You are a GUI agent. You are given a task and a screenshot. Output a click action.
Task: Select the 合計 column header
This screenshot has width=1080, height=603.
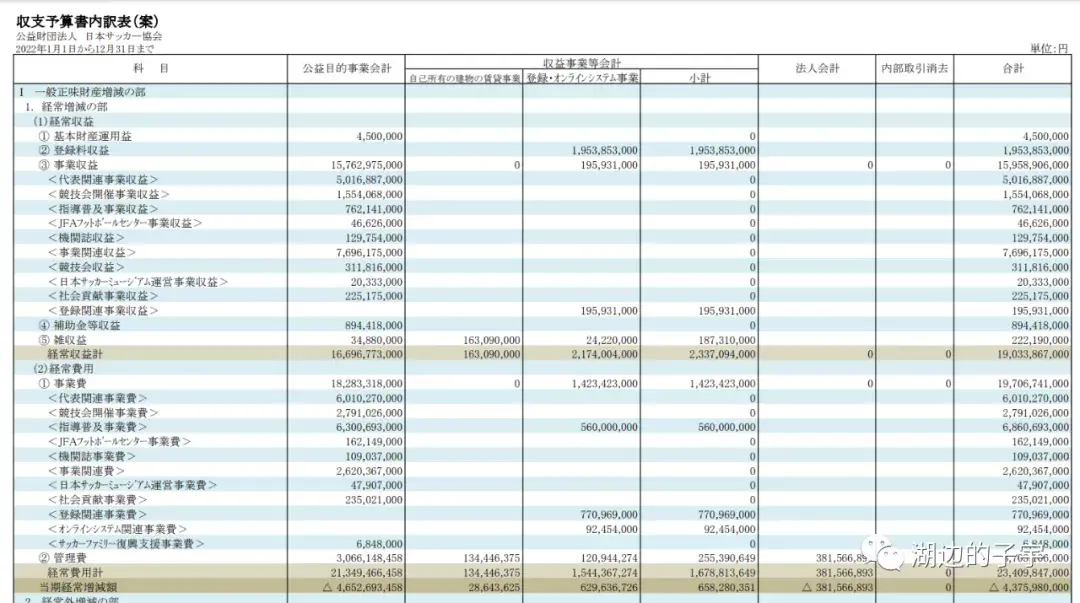[x=1011, y=68]
